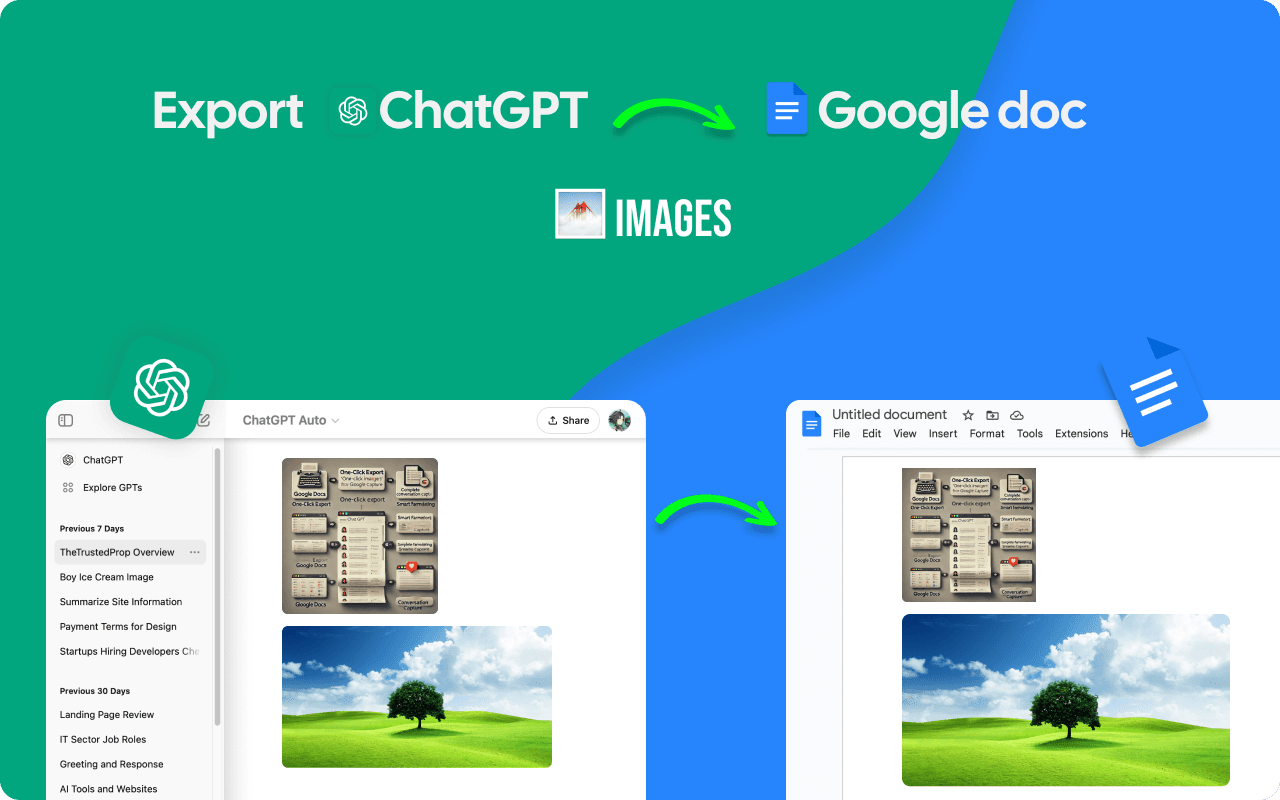1280x800 pixels.
Task: Select the infographic image in the Google document
Action: (x=969, y=535)
